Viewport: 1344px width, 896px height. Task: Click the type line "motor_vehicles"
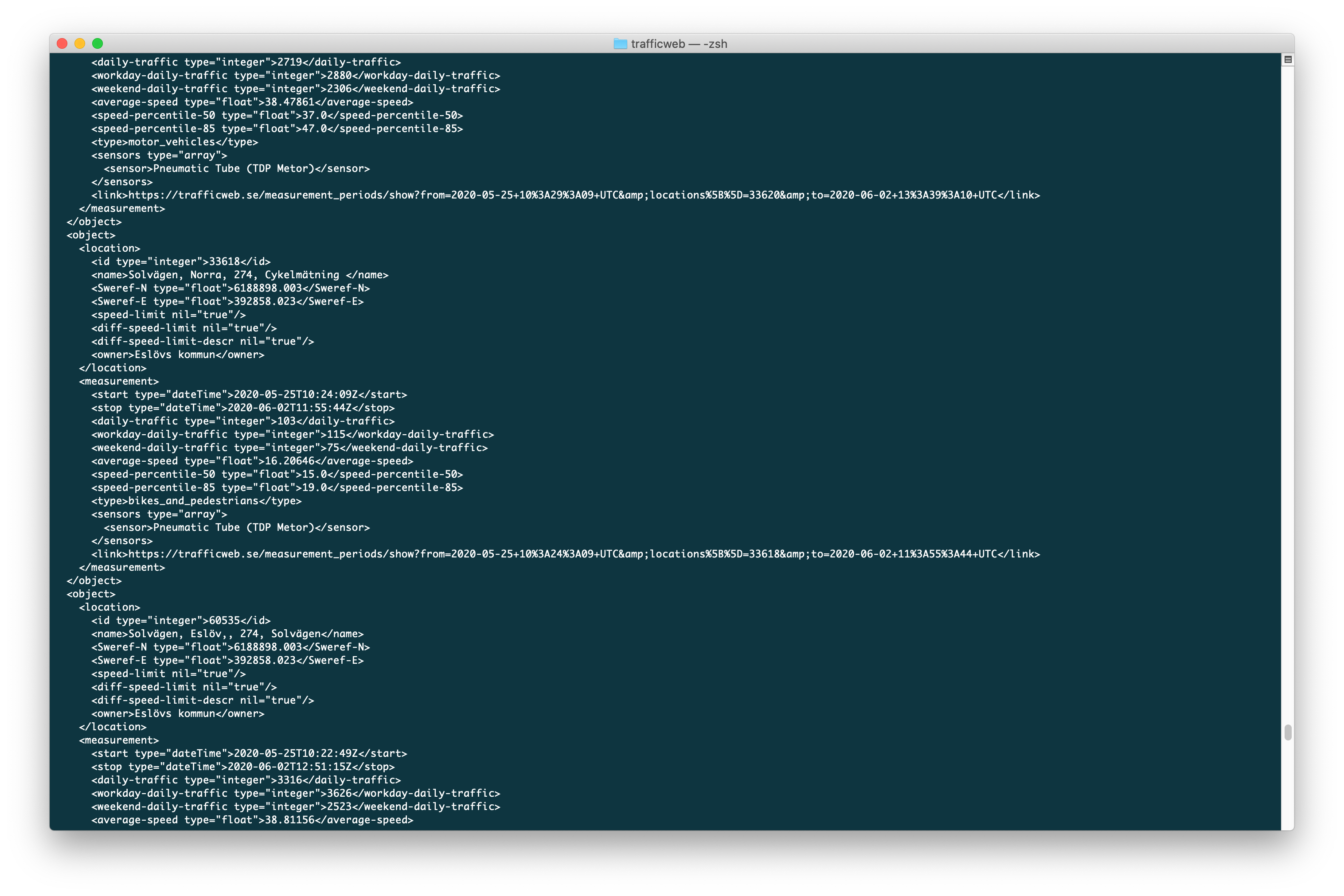click(174, 142)
